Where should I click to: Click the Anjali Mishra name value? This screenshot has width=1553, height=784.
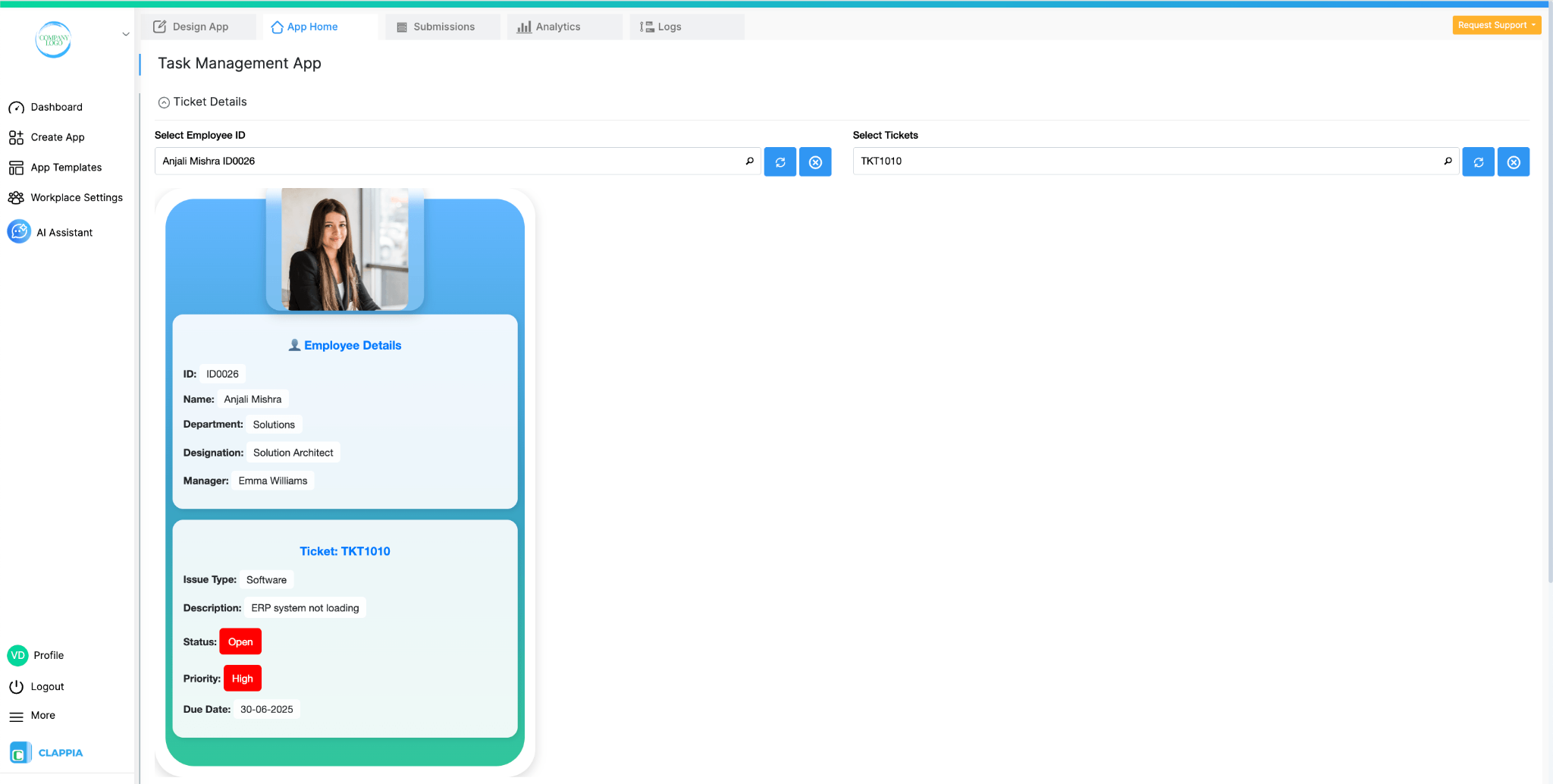[253, 399]
